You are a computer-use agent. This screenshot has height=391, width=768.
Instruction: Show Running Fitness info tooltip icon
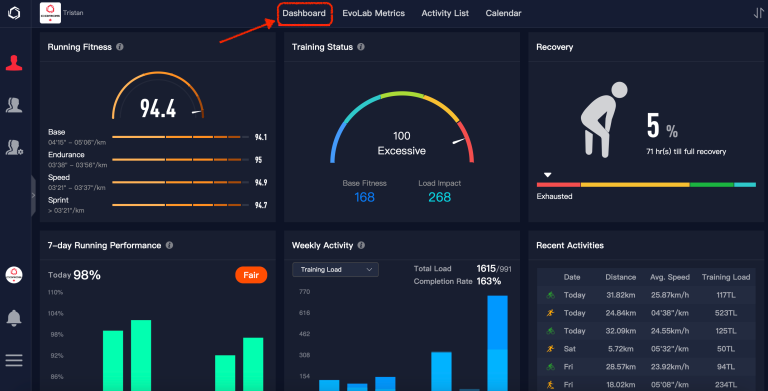[x=120, y=47]
